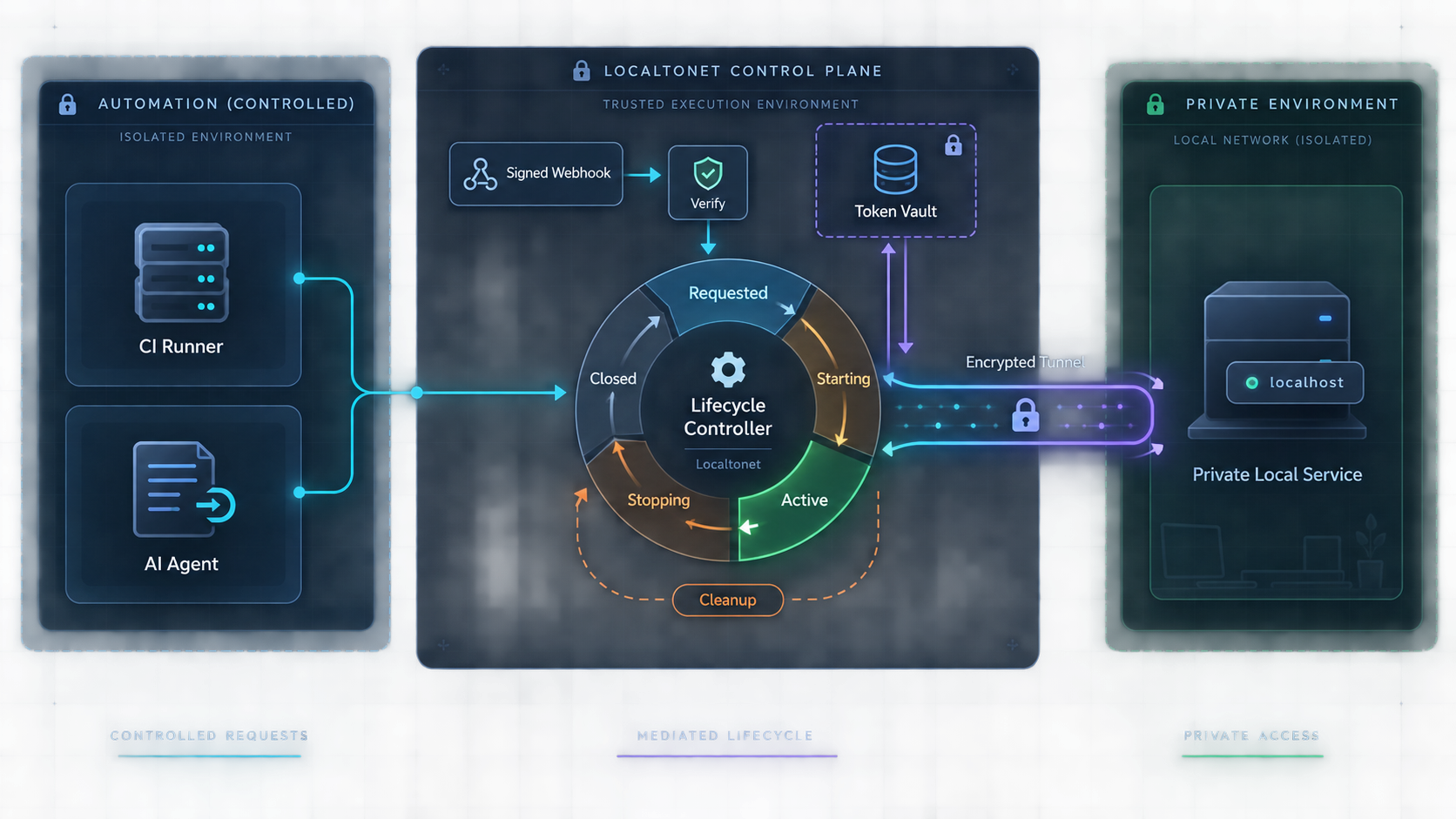This screenshot has width=1456, height=819.
Task: Click the Signed Webhook icon
Action: (480, 174)
